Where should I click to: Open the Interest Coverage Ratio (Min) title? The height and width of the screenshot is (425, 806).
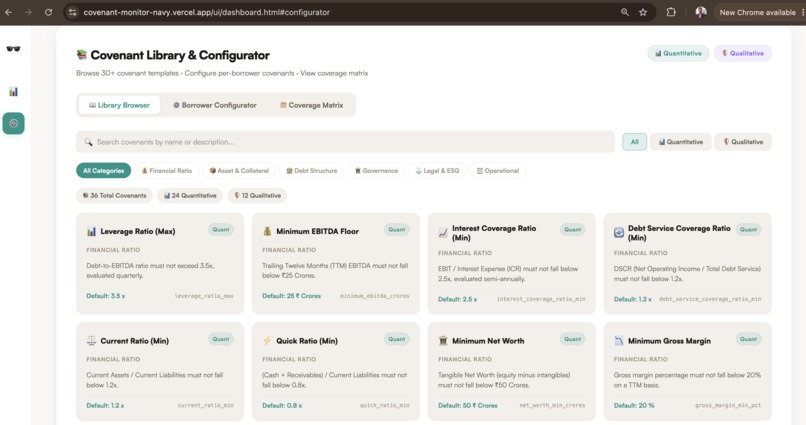pos(494,233)
